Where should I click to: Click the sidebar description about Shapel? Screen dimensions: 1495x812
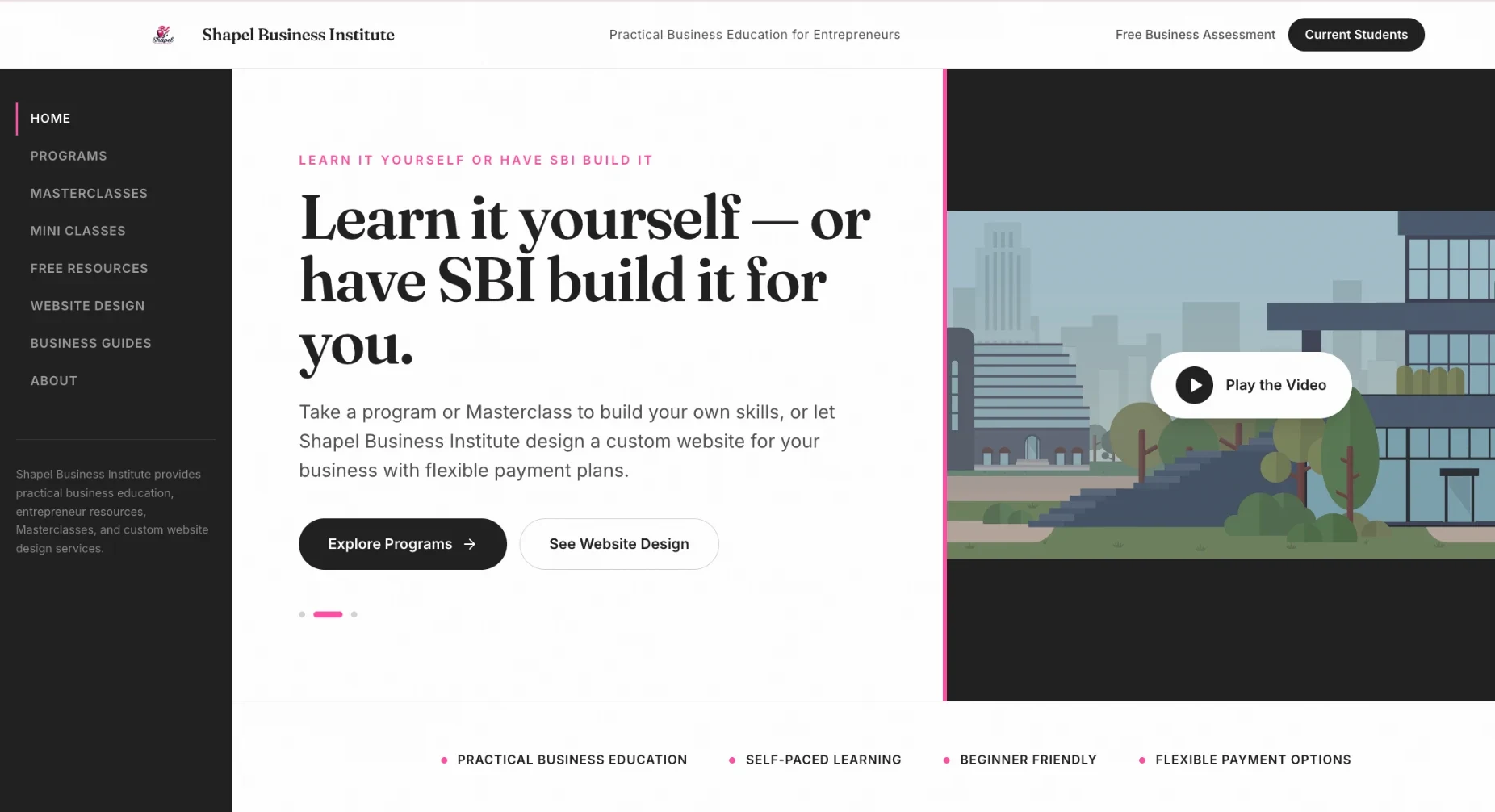(112, 511)
